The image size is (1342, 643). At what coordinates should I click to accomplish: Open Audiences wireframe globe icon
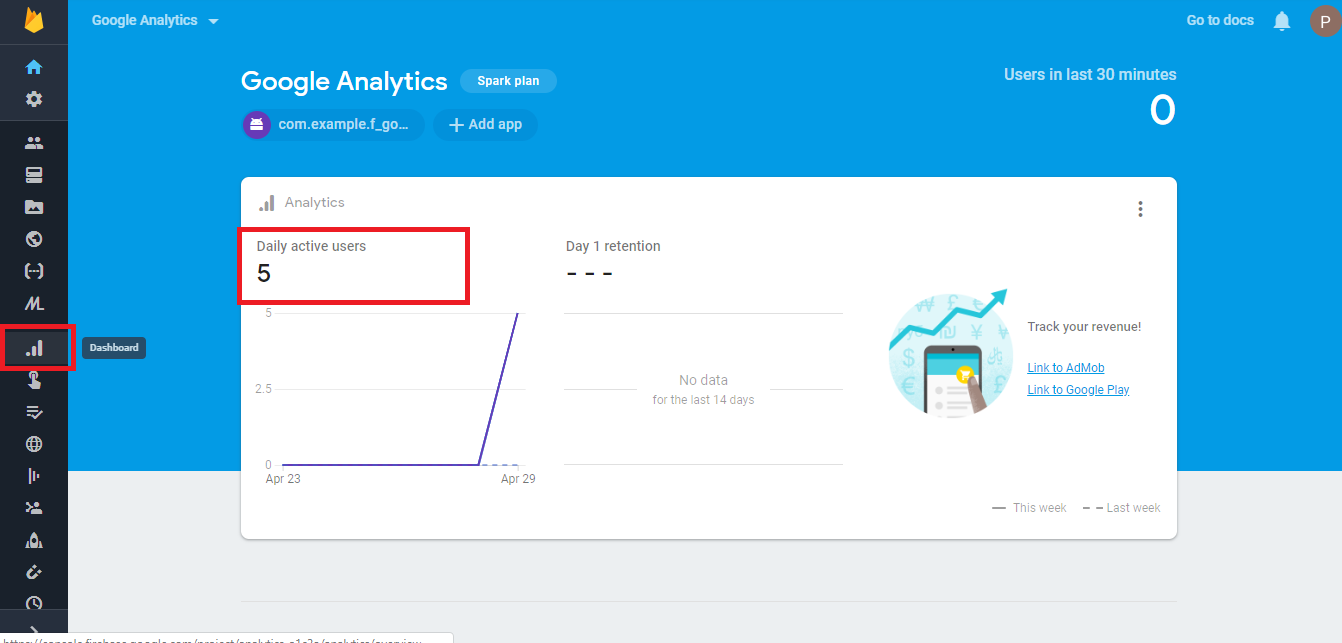[34, 444]
